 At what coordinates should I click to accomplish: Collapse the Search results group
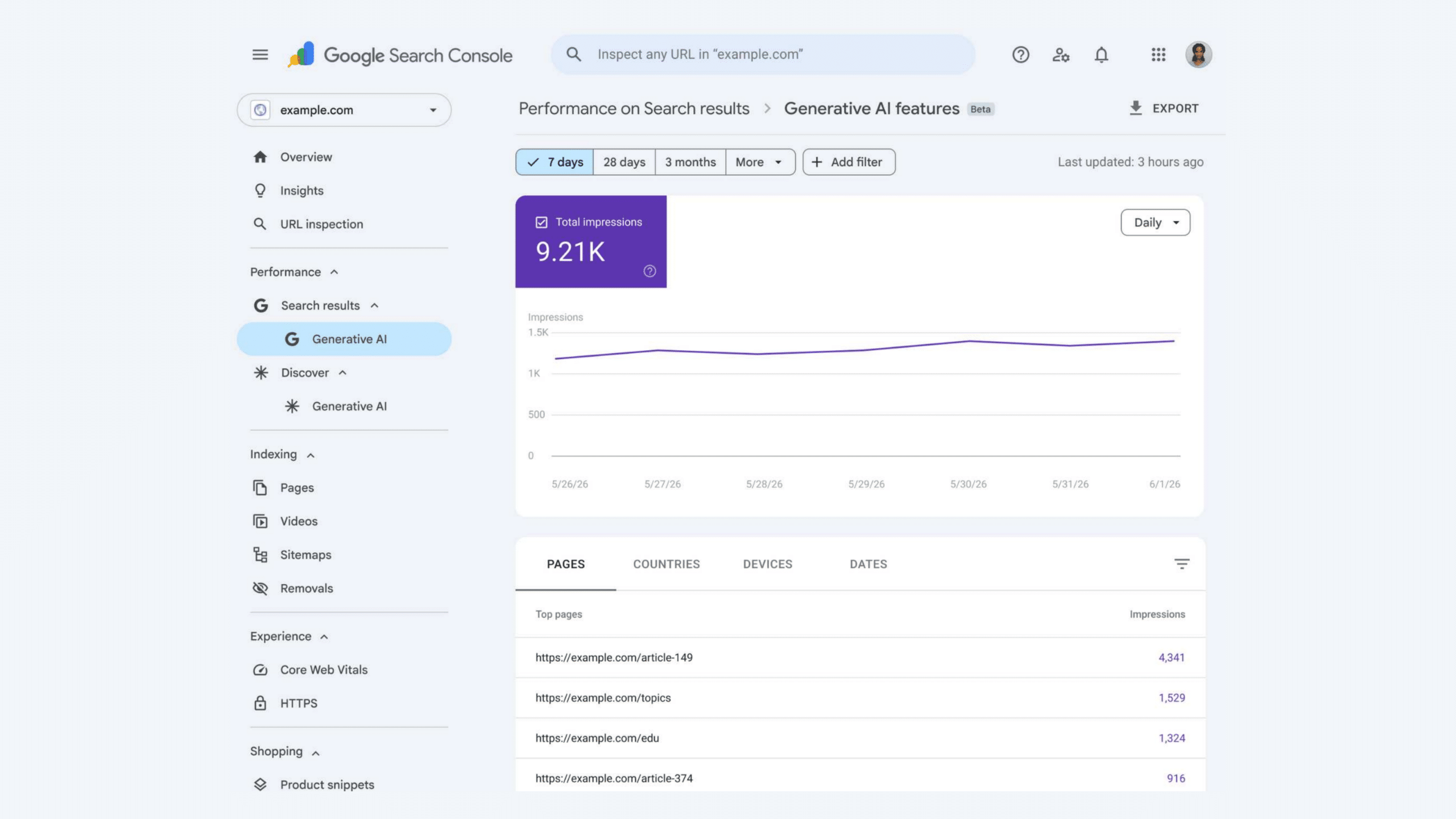tap(374, 305)
